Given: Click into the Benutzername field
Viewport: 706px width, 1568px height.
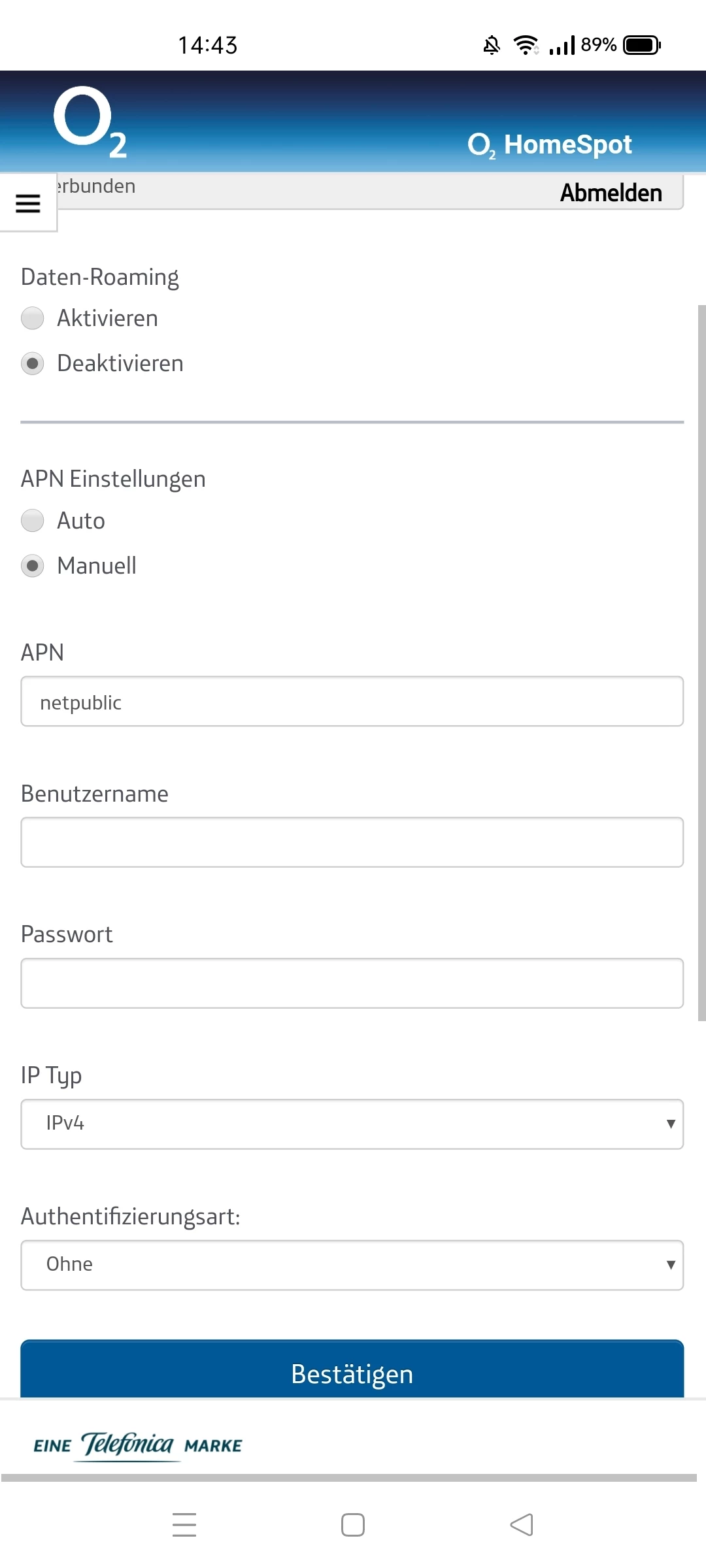Looking at the screenshot, I should 352,842.
